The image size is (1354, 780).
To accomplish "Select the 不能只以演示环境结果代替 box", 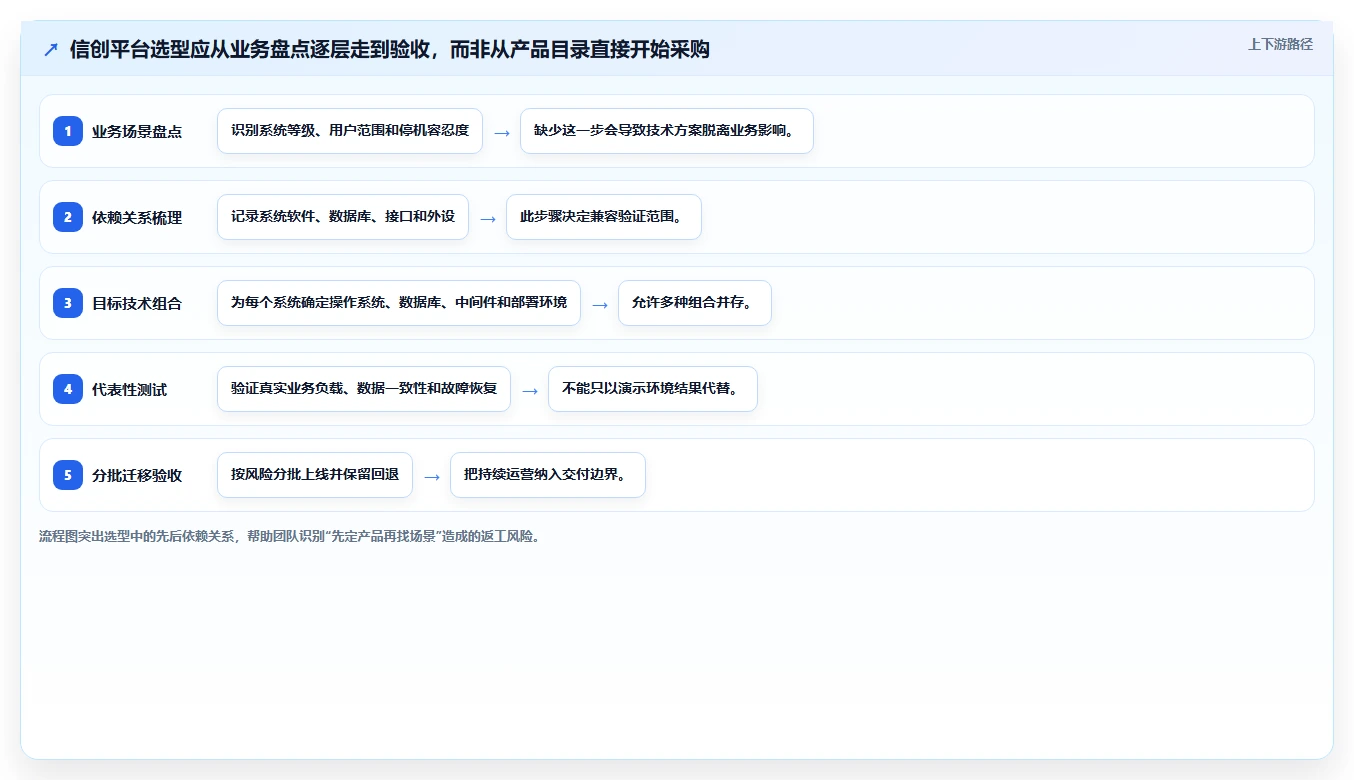I will (x=653, y=389).
